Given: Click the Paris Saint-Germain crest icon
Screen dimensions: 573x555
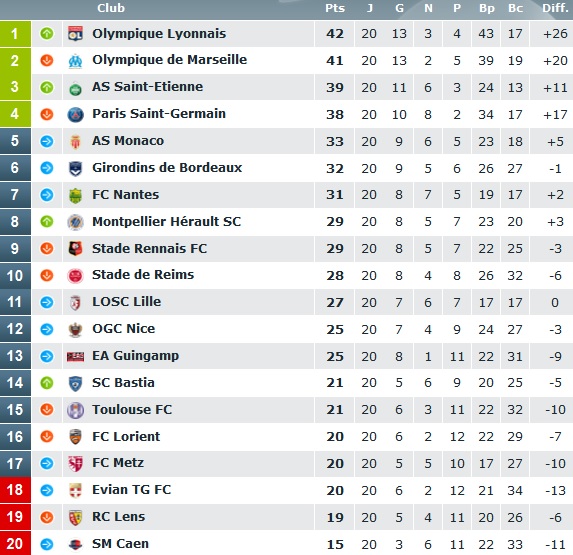Looking at the screenshot, I should [x=75, y=114].
